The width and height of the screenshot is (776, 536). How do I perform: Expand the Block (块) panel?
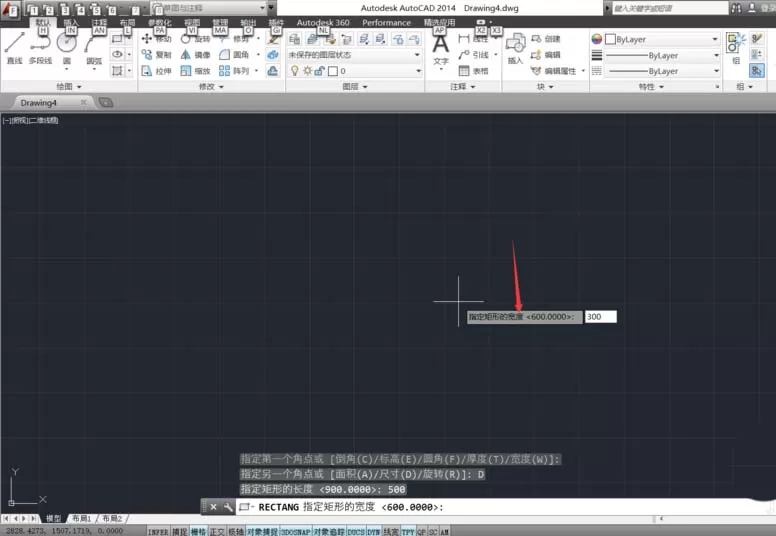[545, 87]
